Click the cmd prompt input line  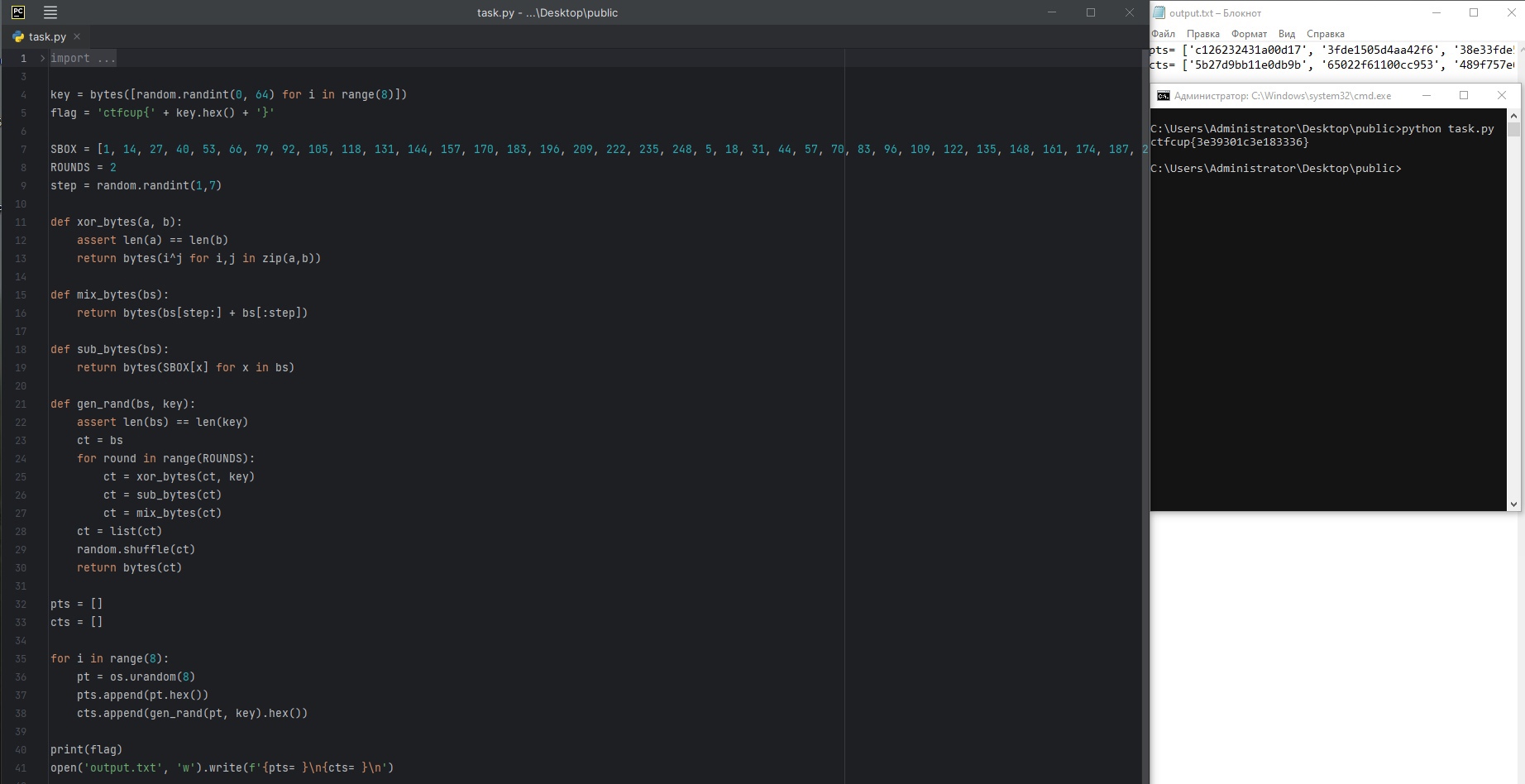1276,168
